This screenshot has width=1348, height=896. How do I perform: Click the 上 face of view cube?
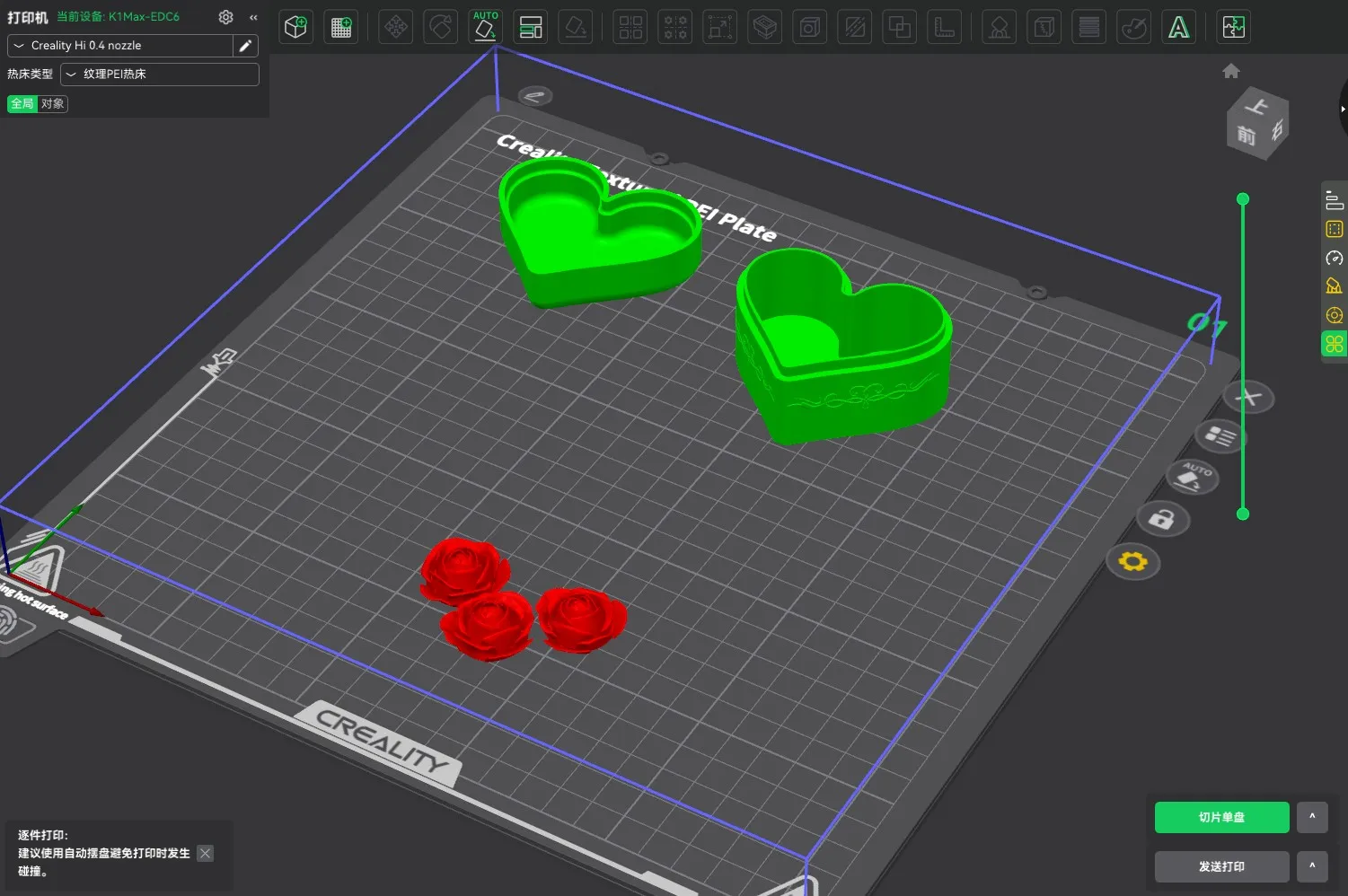pyautogui.click(x=1255, y=107)
